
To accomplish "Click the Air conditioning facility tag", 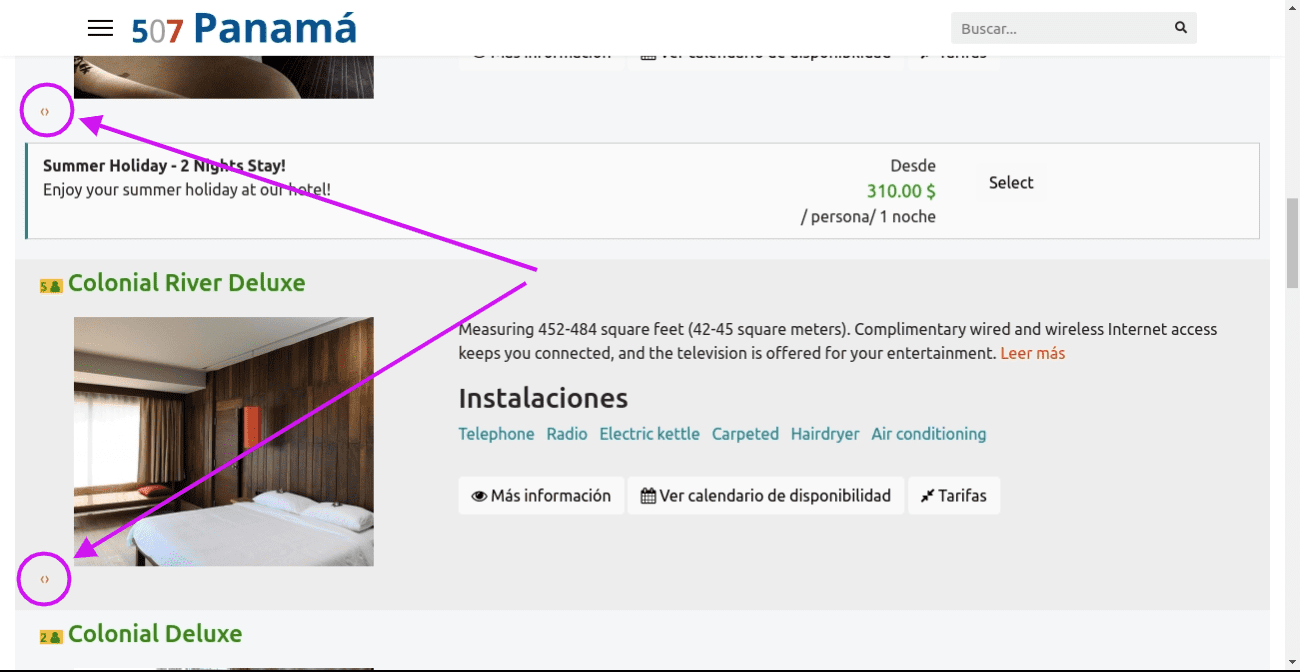I will pyautogui.click(x=928, y=434).
